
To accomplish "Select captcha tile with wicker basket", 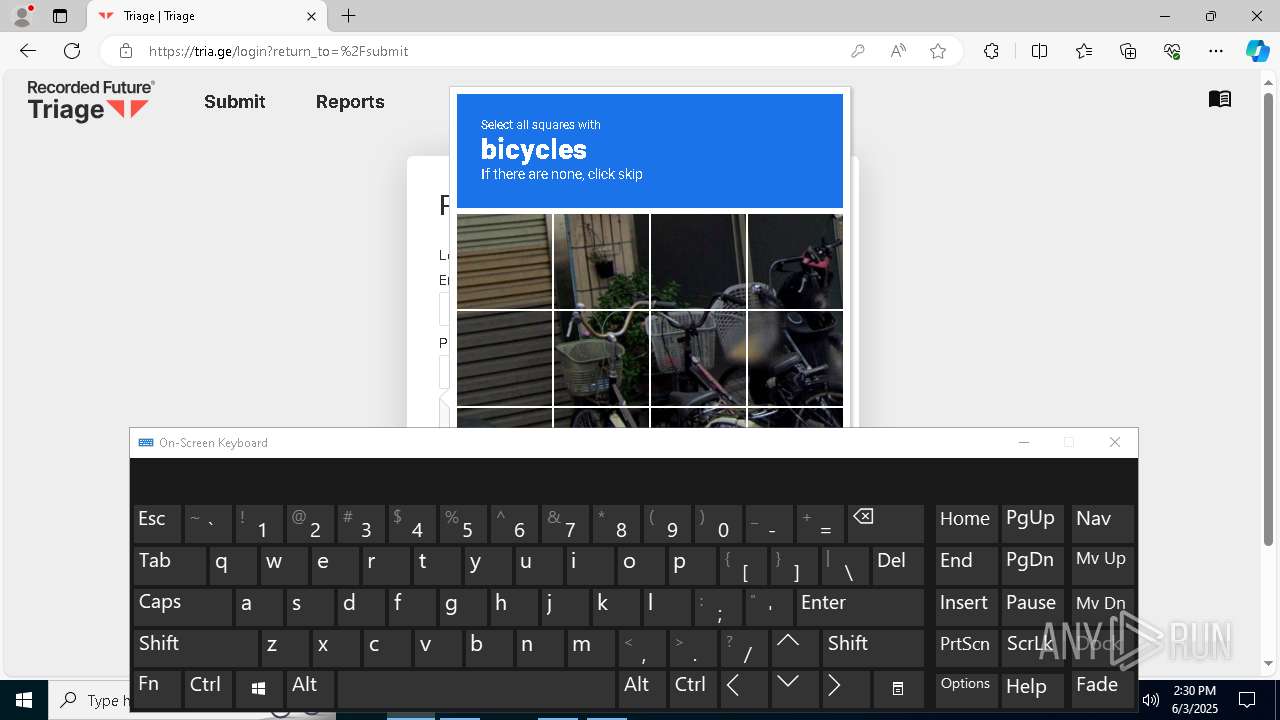I will pos(601,358).
